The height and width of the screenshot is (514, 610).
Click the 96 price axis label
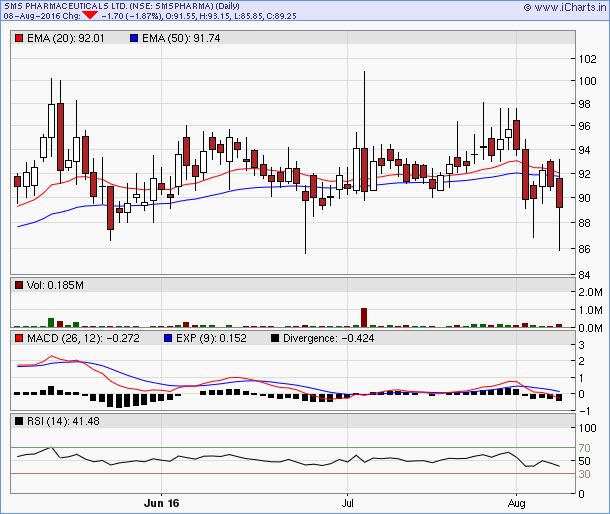point(584,126)
